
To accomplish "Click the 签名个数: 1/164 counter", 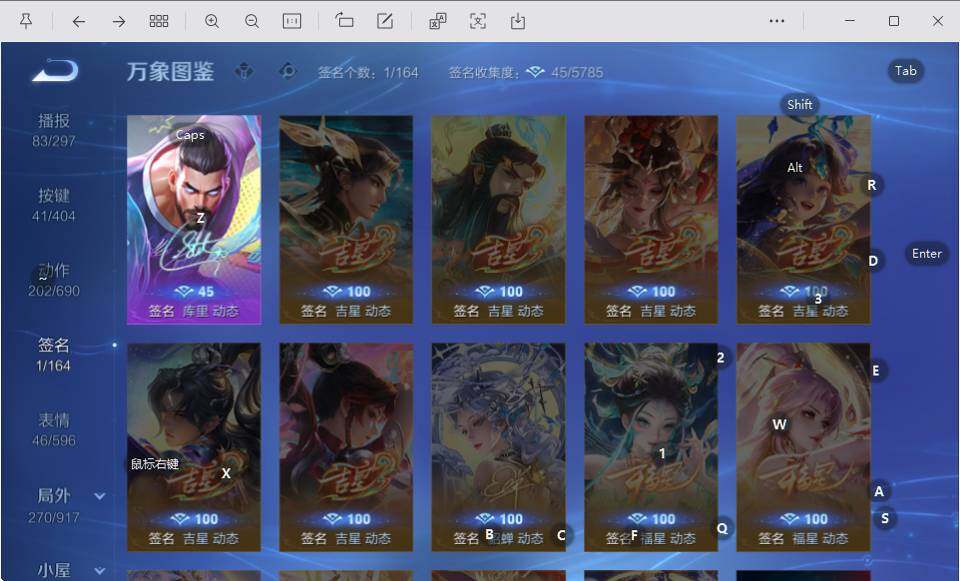I will click(368, 73).
